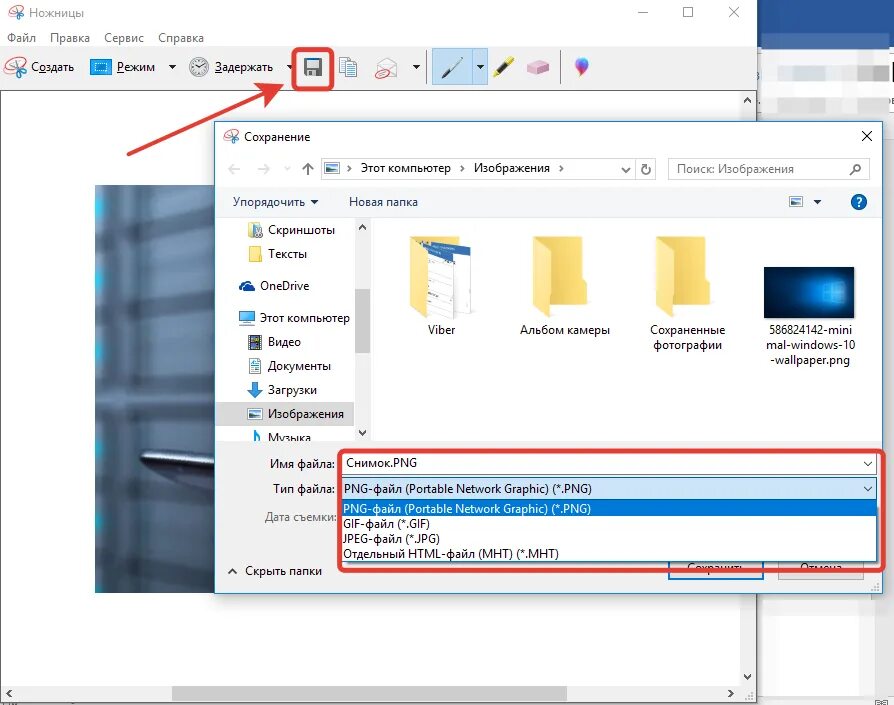Refresh the folder view
The height and width of the screenshot is (705, 894).
click(645, 169)
